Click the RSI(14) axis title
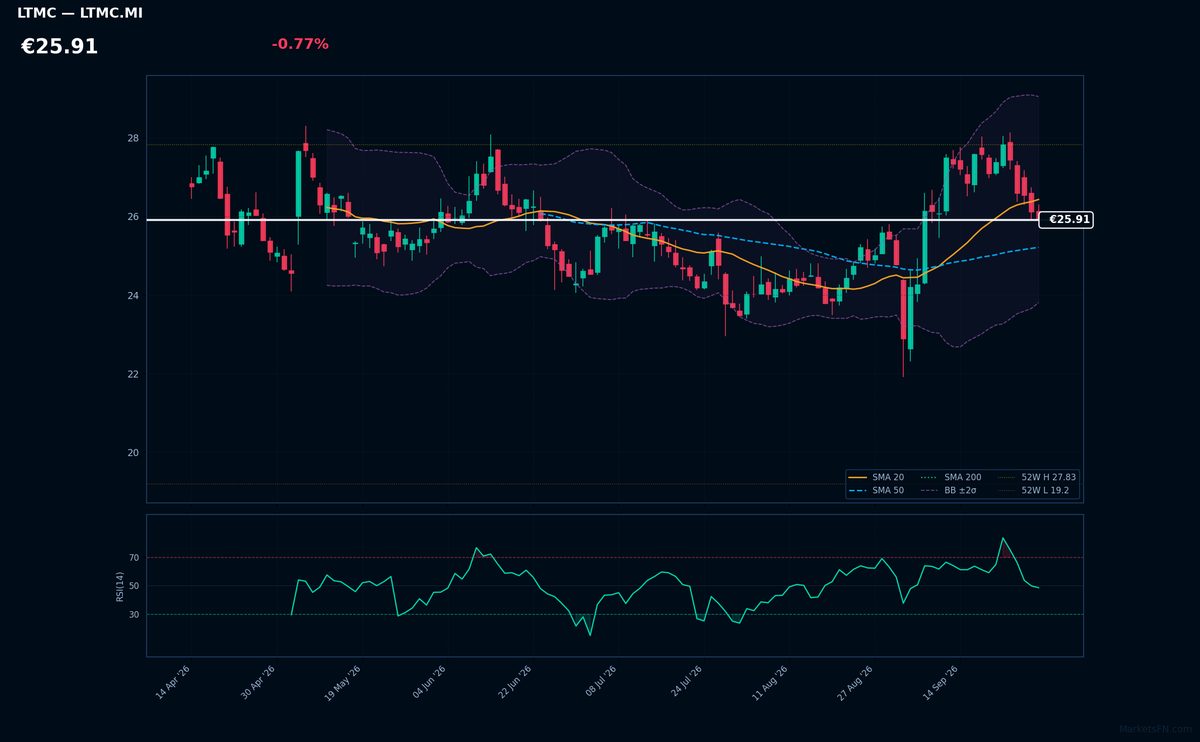 pos(120,586)
